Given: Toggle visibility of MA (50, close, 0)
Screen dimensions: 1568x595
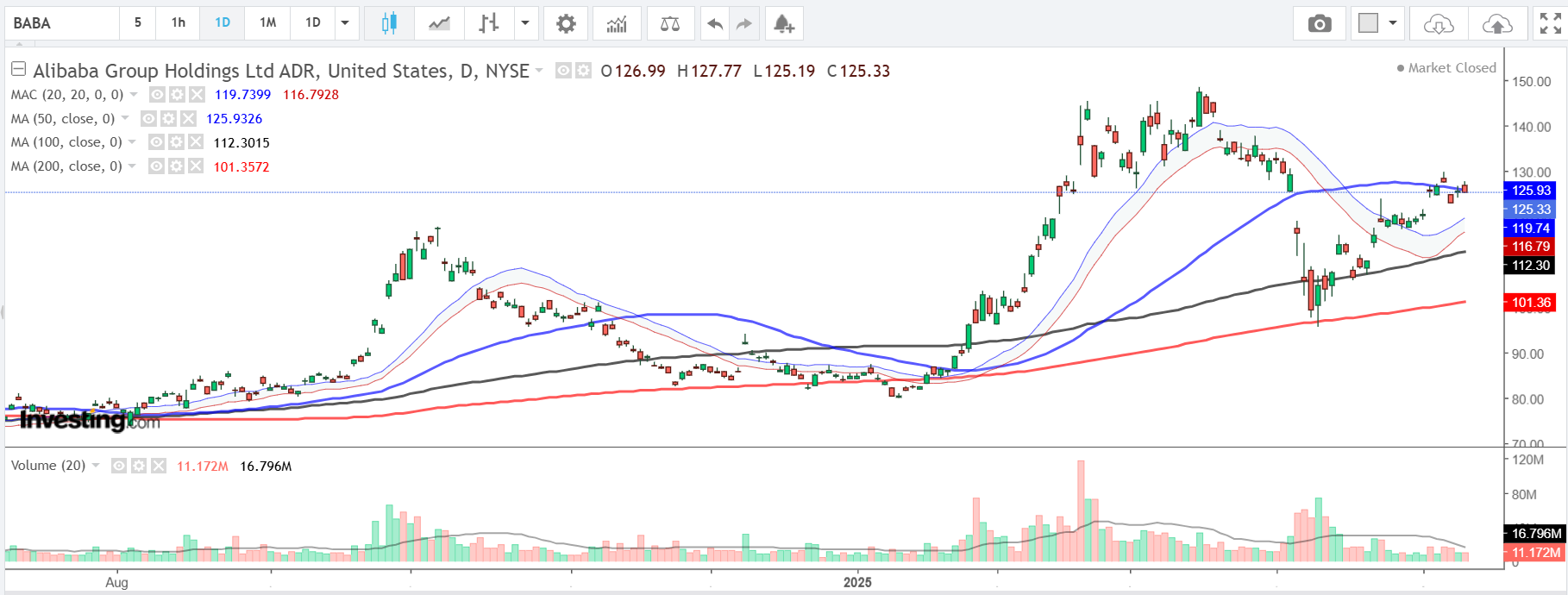Looking at the screenshot, I should pyautogui.click(x=148, y=119).
